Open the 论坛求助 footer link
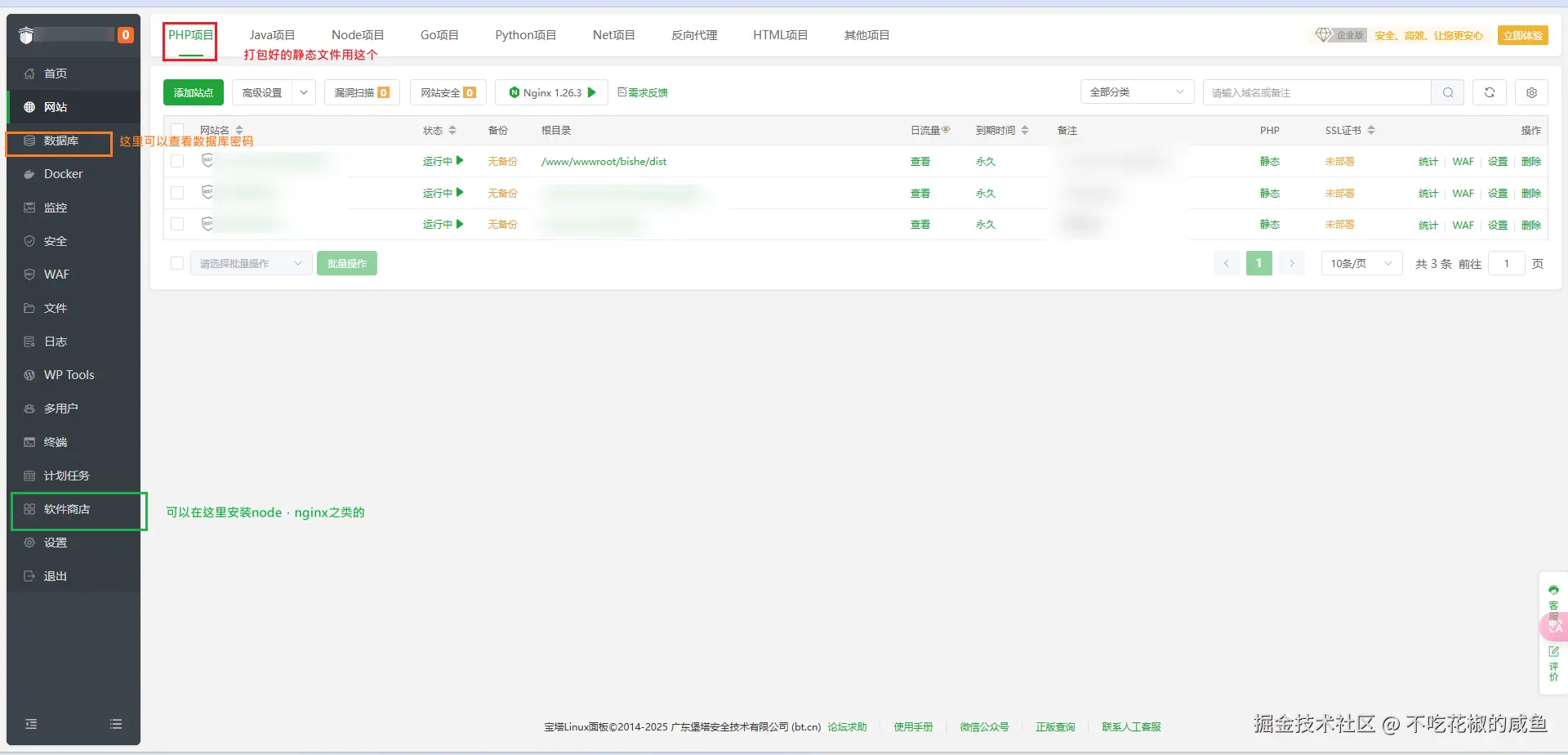Viewport: 1568px width, 755px height. (847, 726)
